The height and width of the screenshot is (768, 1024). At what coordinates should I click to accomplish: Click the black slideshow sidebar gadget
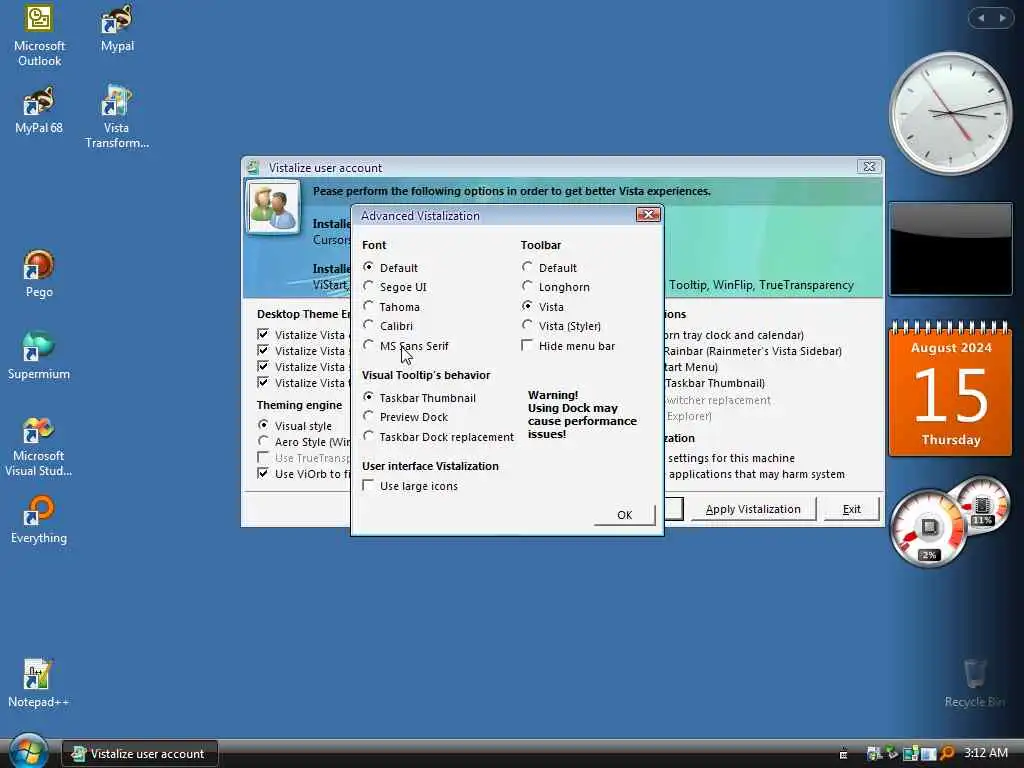point(951,249)
